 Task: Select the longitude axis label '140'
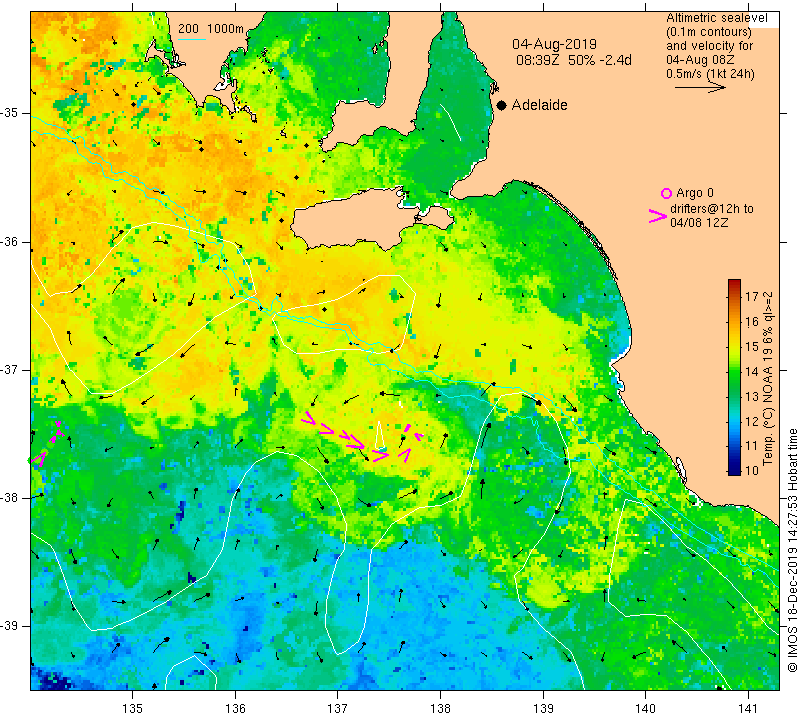[645, 709]
